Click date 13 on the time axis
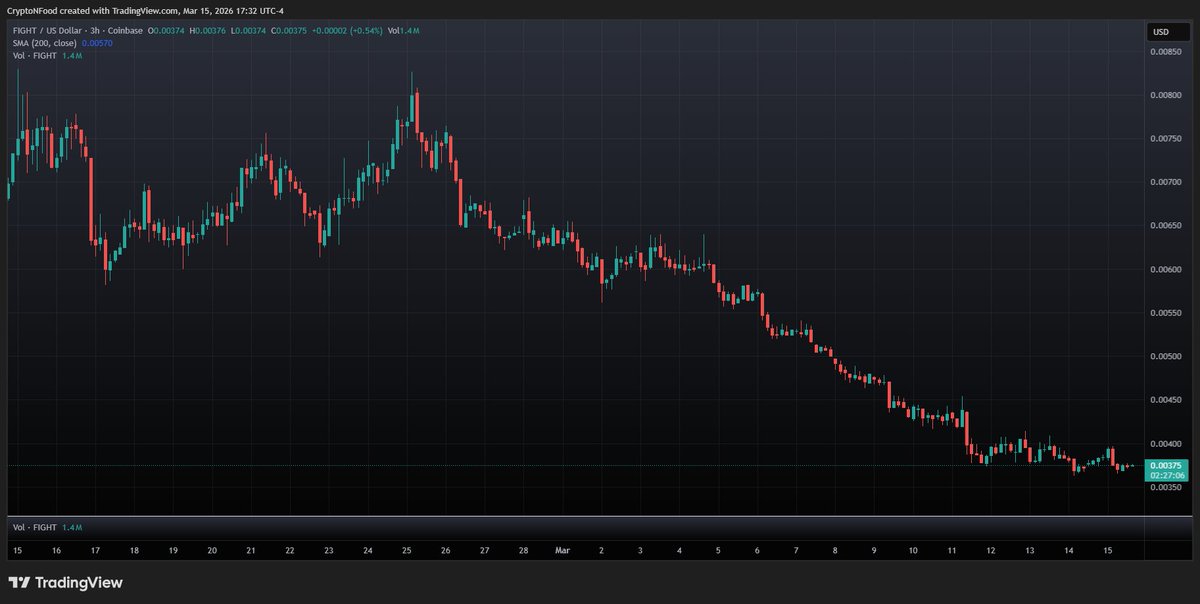The height and width of the screenshot is (604, 1200). pos(1030,550)
